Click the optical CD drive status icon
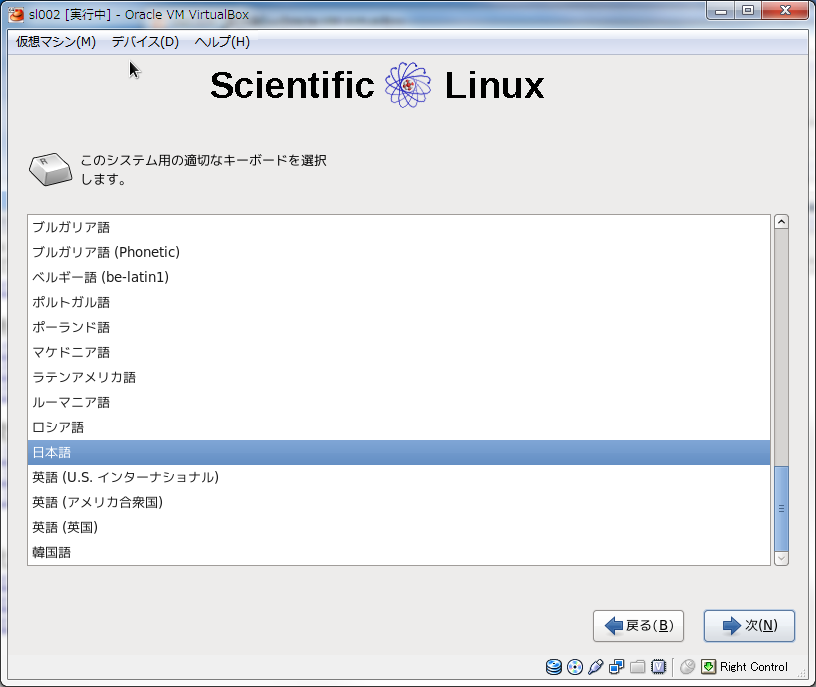 pyautogui.click(x=575, y=667)
